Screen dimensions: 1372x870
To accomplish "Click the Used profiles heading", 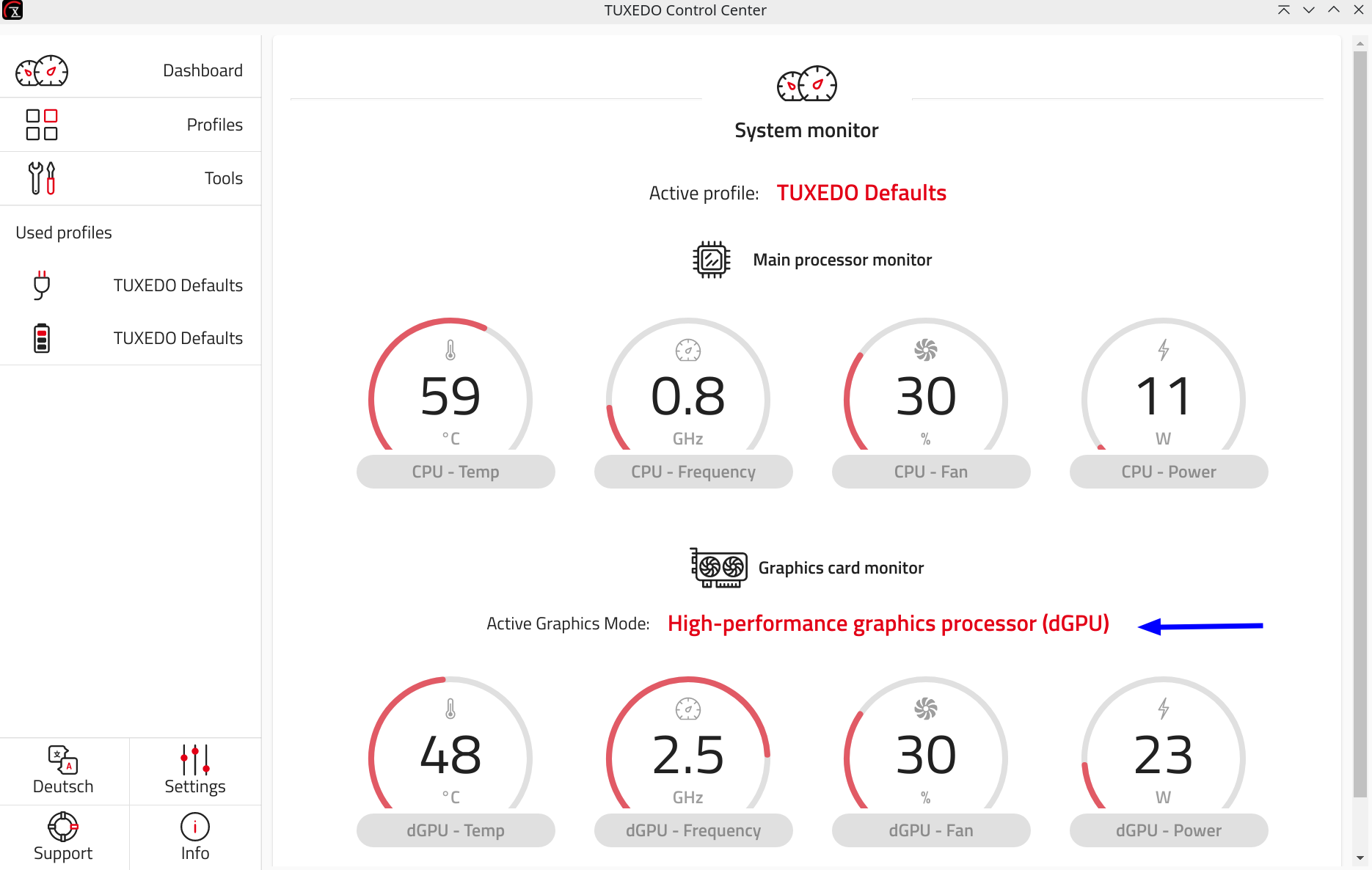I will [x=64, y=233].
